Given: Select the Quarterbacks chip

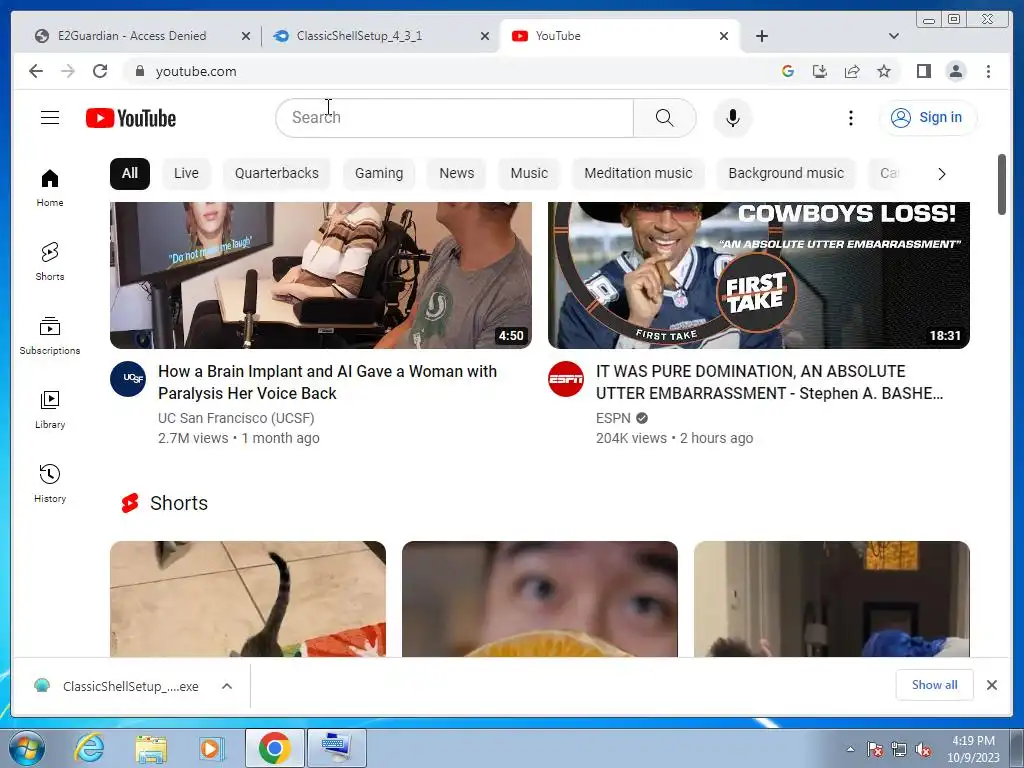Looking at the screenshot, I should point(277,173).
